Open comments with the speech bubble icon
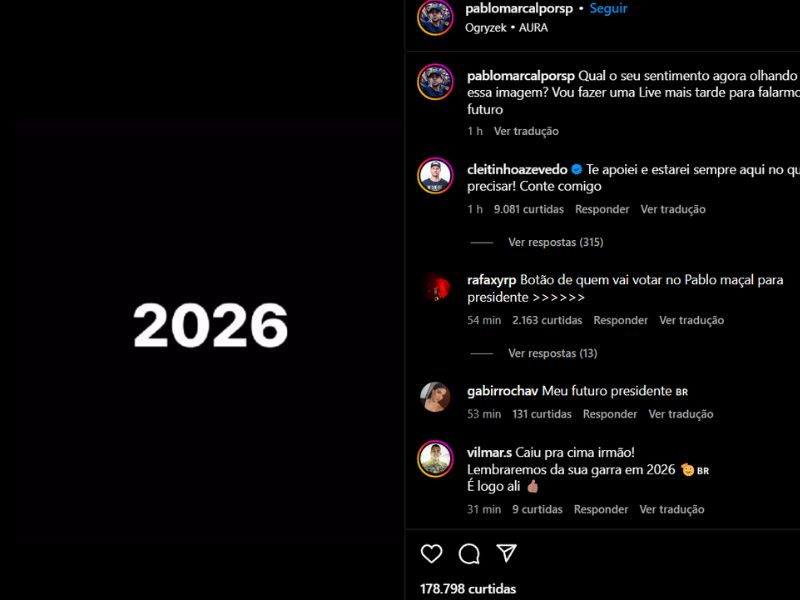This screenshot has width=800, height=600. coord(469,554)
